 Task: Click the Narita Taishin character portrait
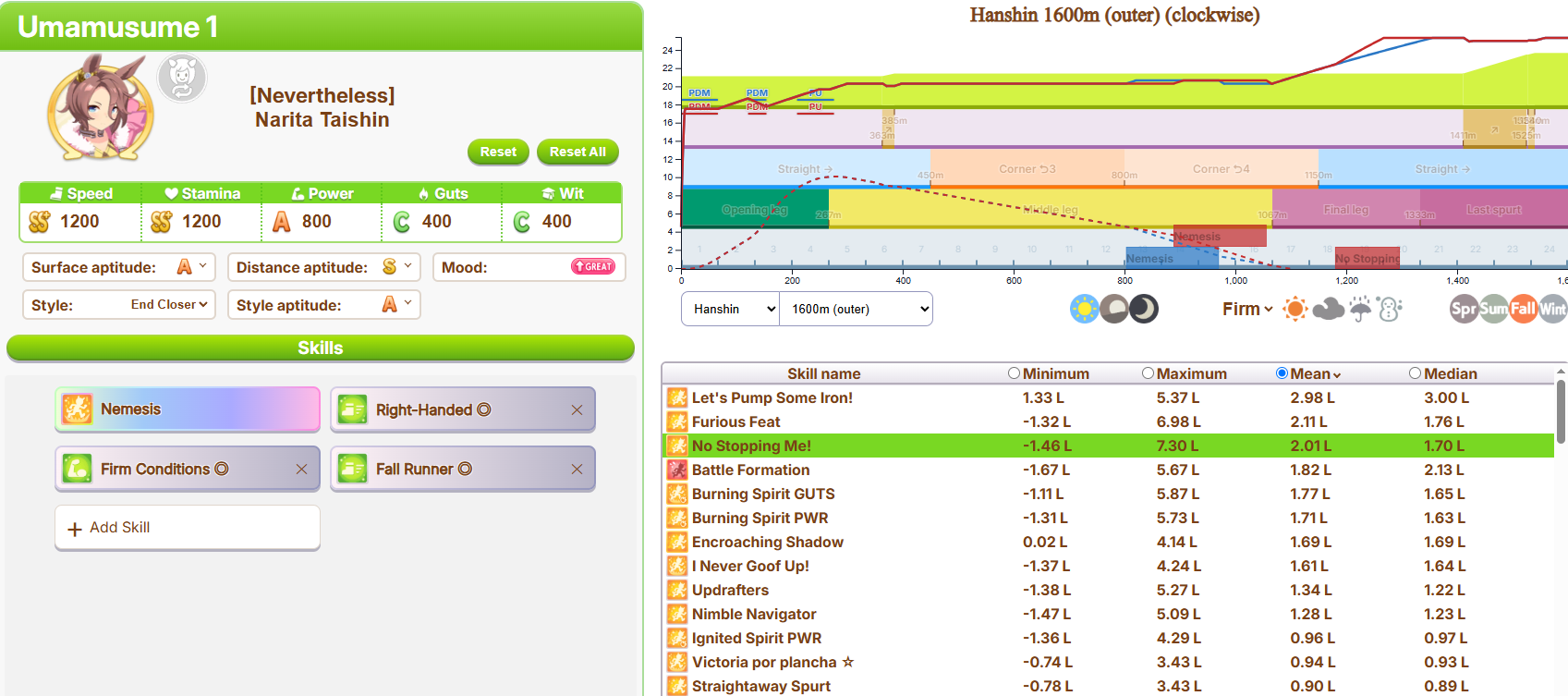coord(100,109)
